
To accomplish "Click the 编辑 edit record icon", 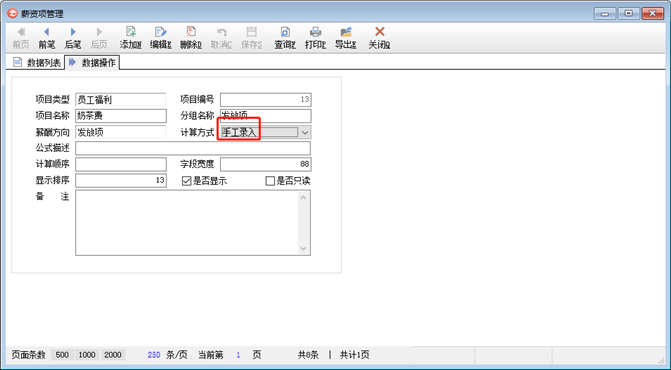I will click(160, 32).
